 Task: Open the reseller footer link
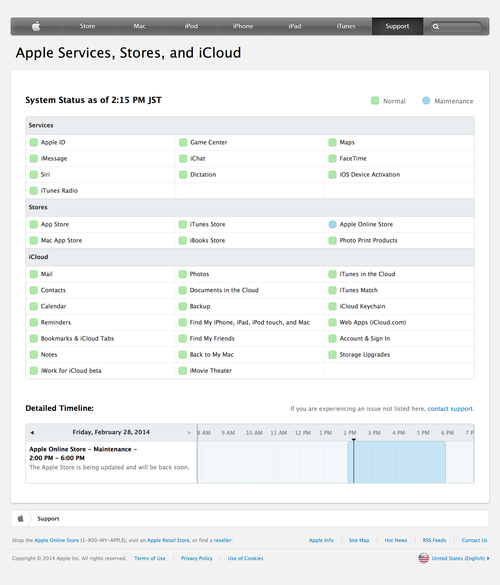(223, 540)
